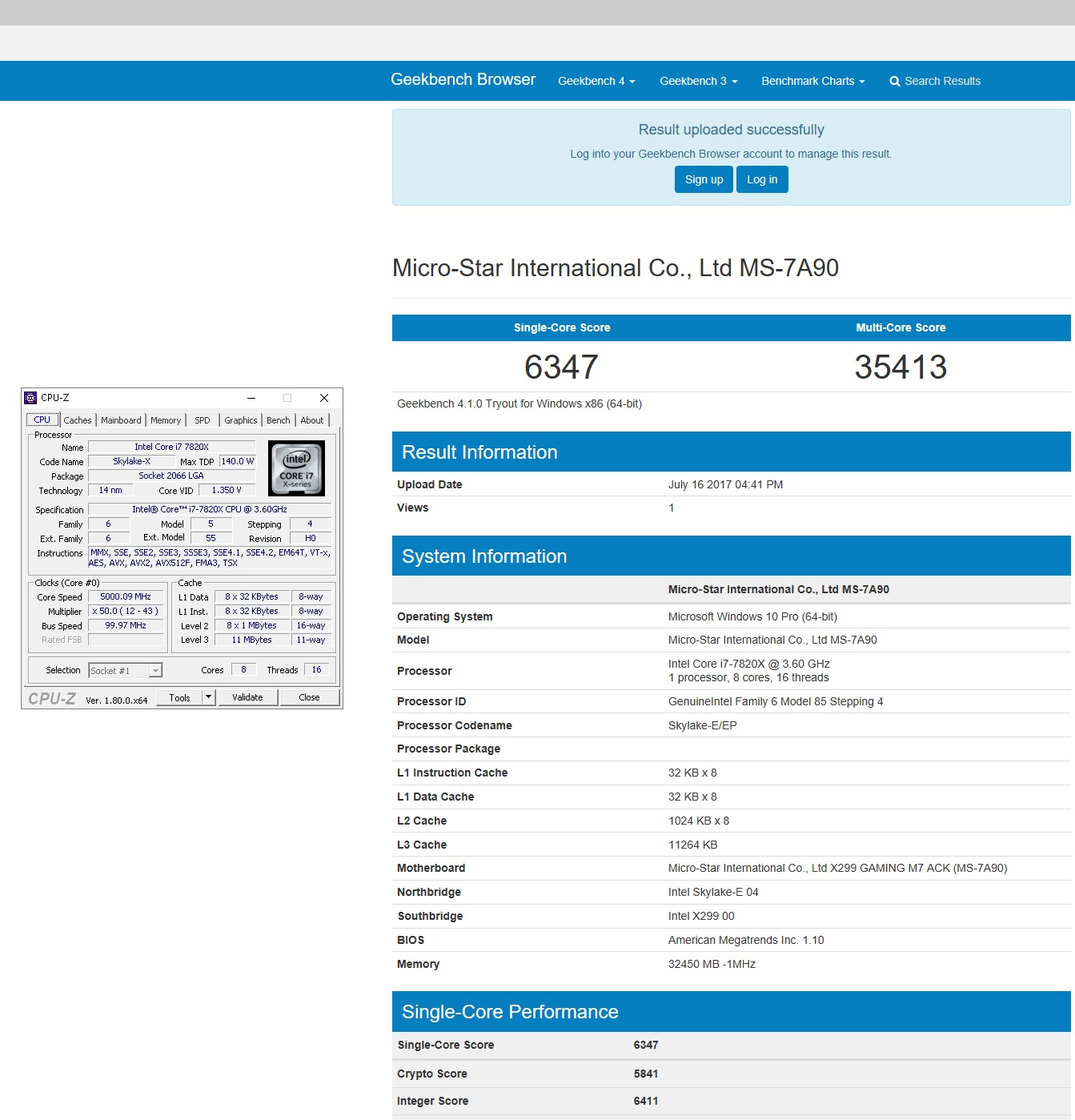Click the Max TDP value '140.0 W'
The image size is (1075, 1120).
(x=238, y=461)
